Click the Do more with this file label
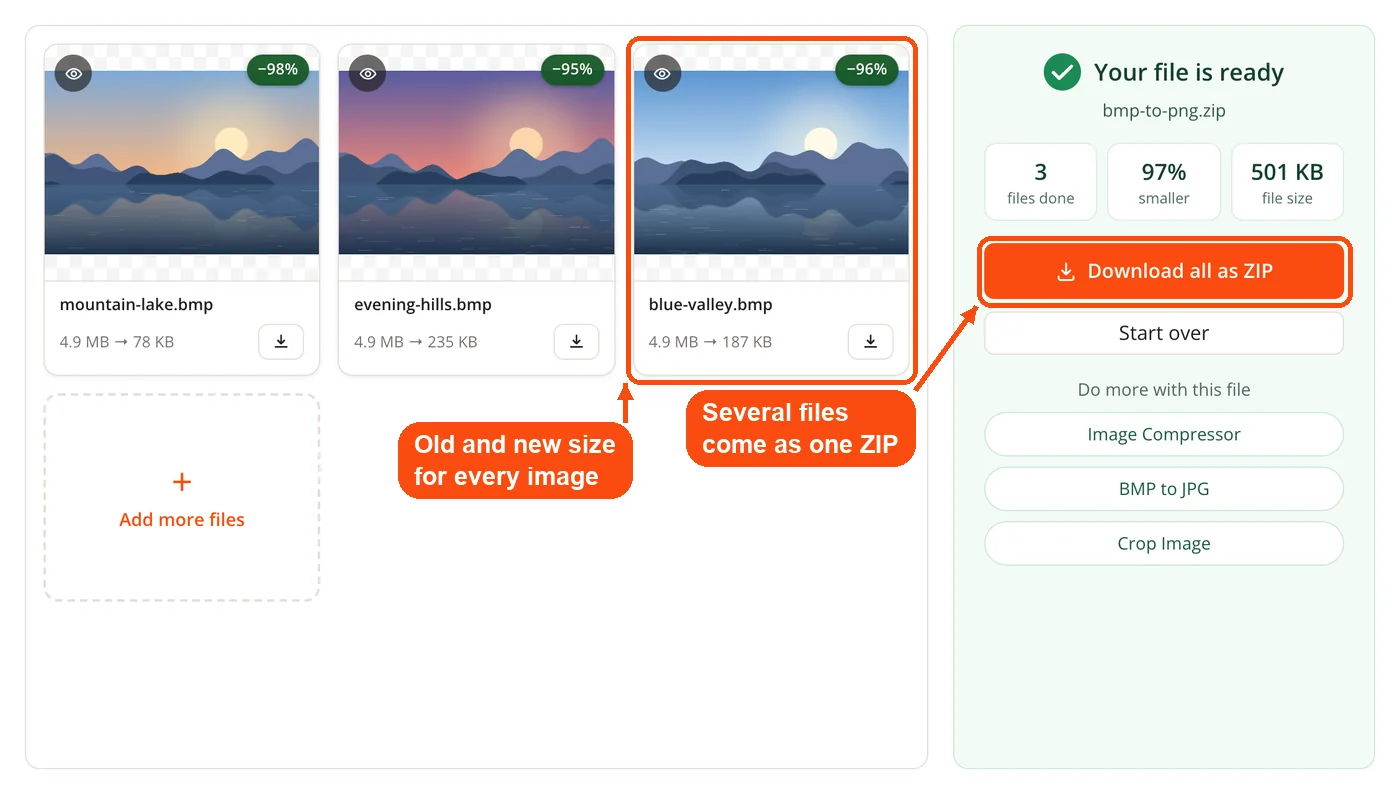1400x794 pixels. 1164,389
